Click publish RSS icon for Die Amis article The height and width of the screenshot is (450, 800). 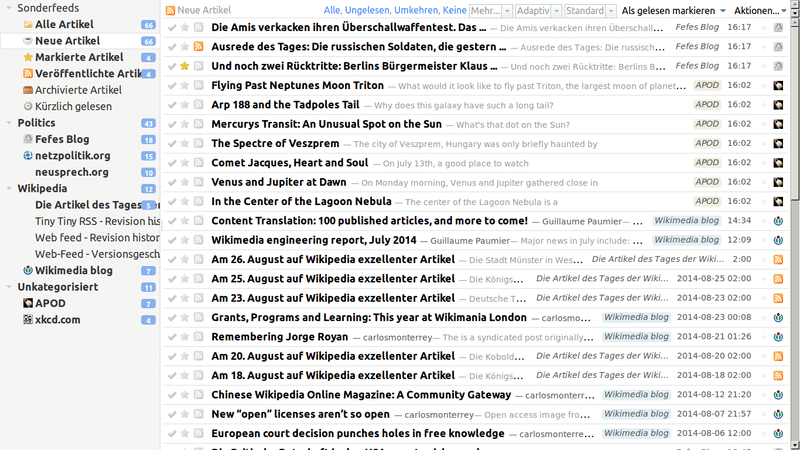[199, 28]
